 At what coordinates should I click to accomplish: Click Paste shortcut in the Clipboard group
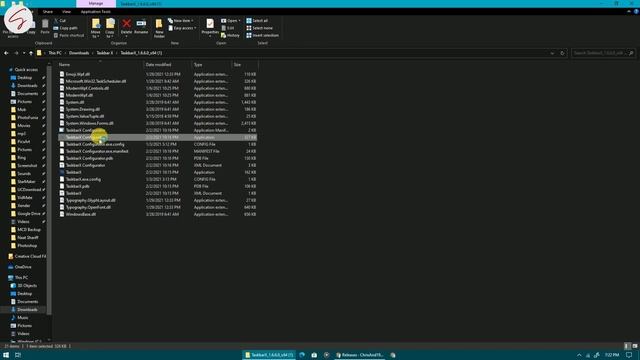pyautogui.click(x=69, y=36)
